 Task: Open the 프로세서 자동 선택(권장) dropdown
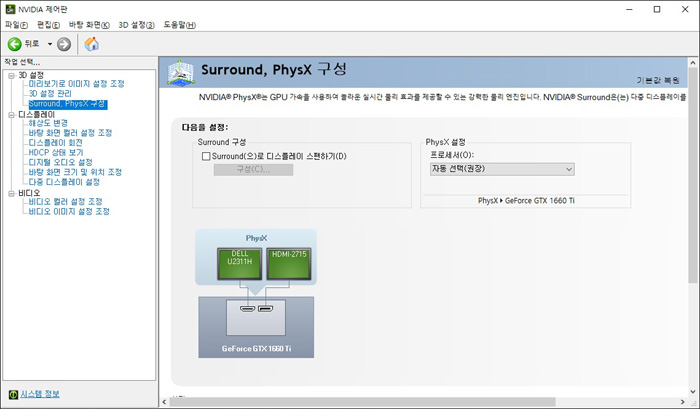502,169
